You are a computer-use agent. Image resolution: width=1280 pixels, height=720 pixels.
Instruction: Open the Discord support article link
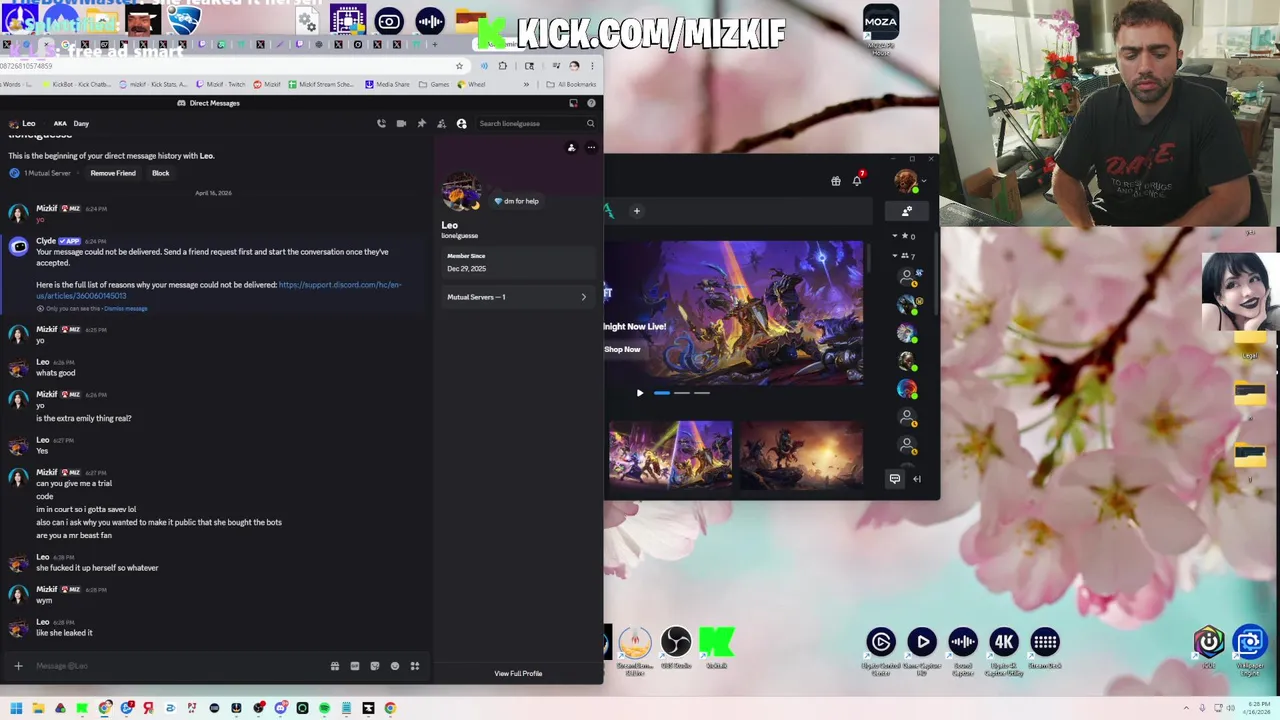click(x=219, y=290)
